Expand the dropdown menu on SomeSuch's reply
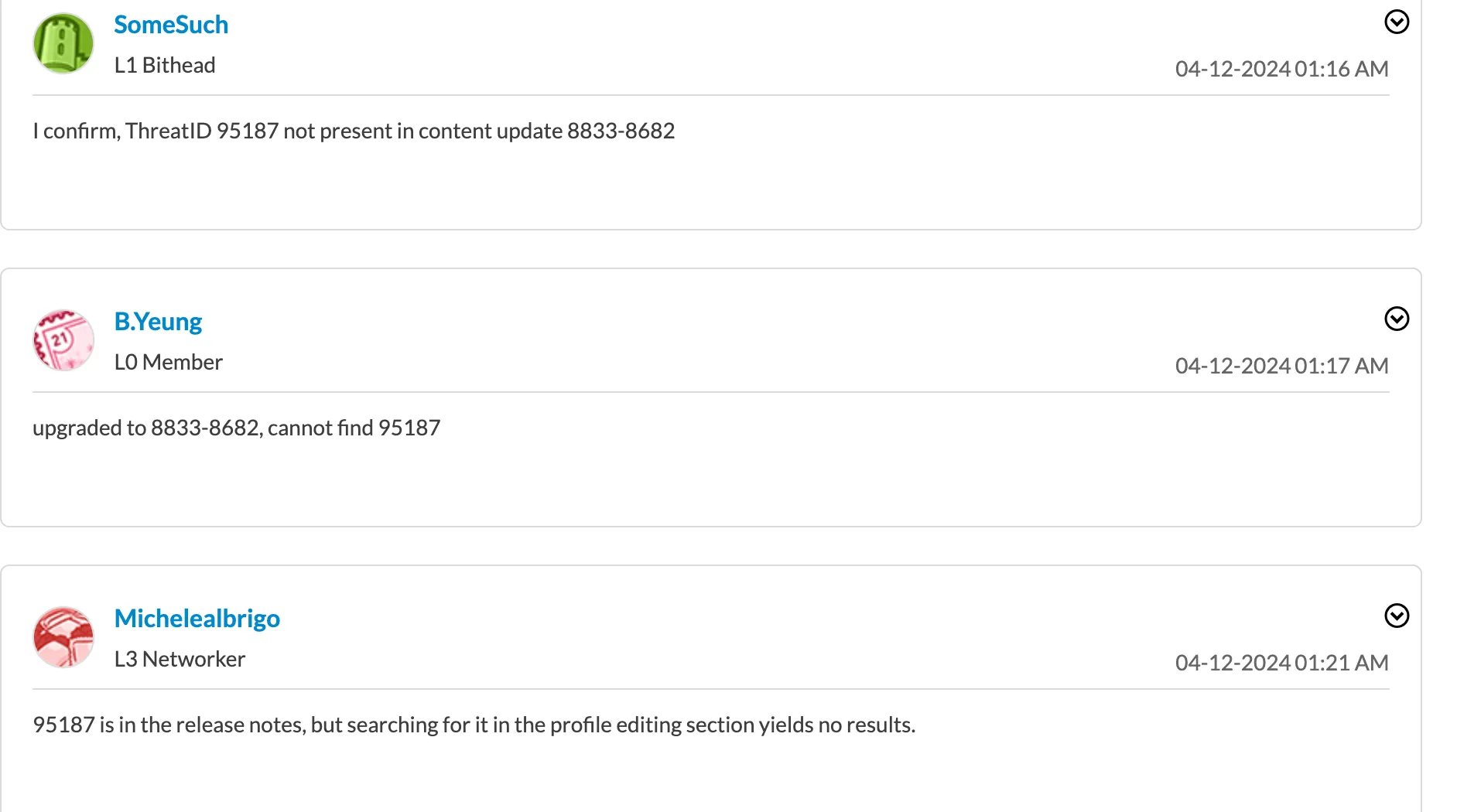Image resolution: width=1481 pixels, height=812 pixels. pos(1396,22)
